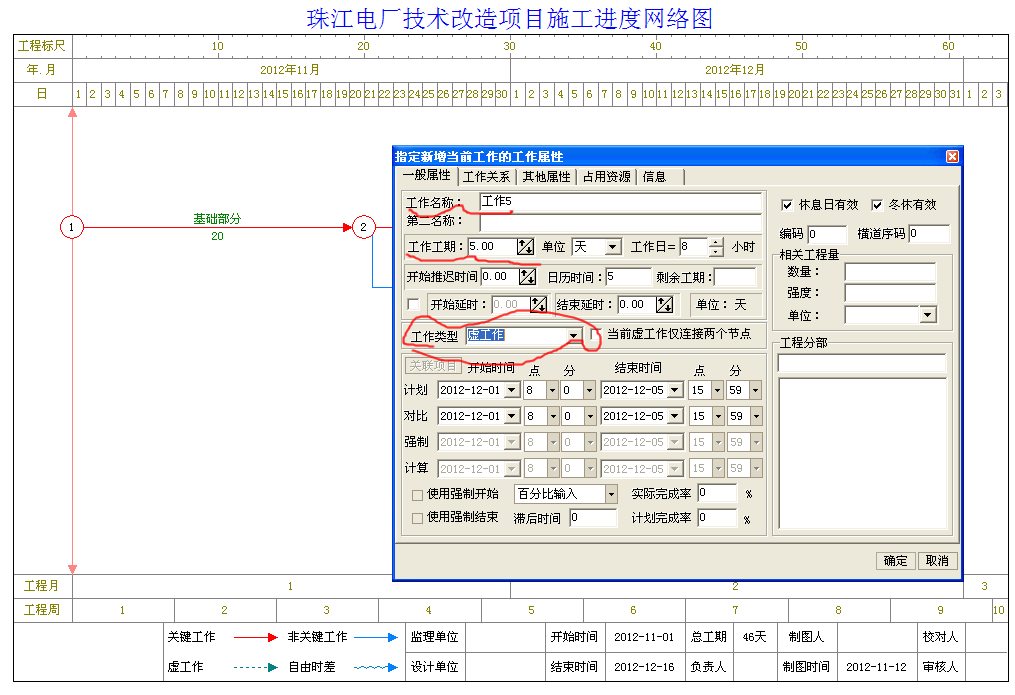This screenshot has height=695, width=1015.
Task: Click the 第二名称 input field
Action: pos(620,222)
